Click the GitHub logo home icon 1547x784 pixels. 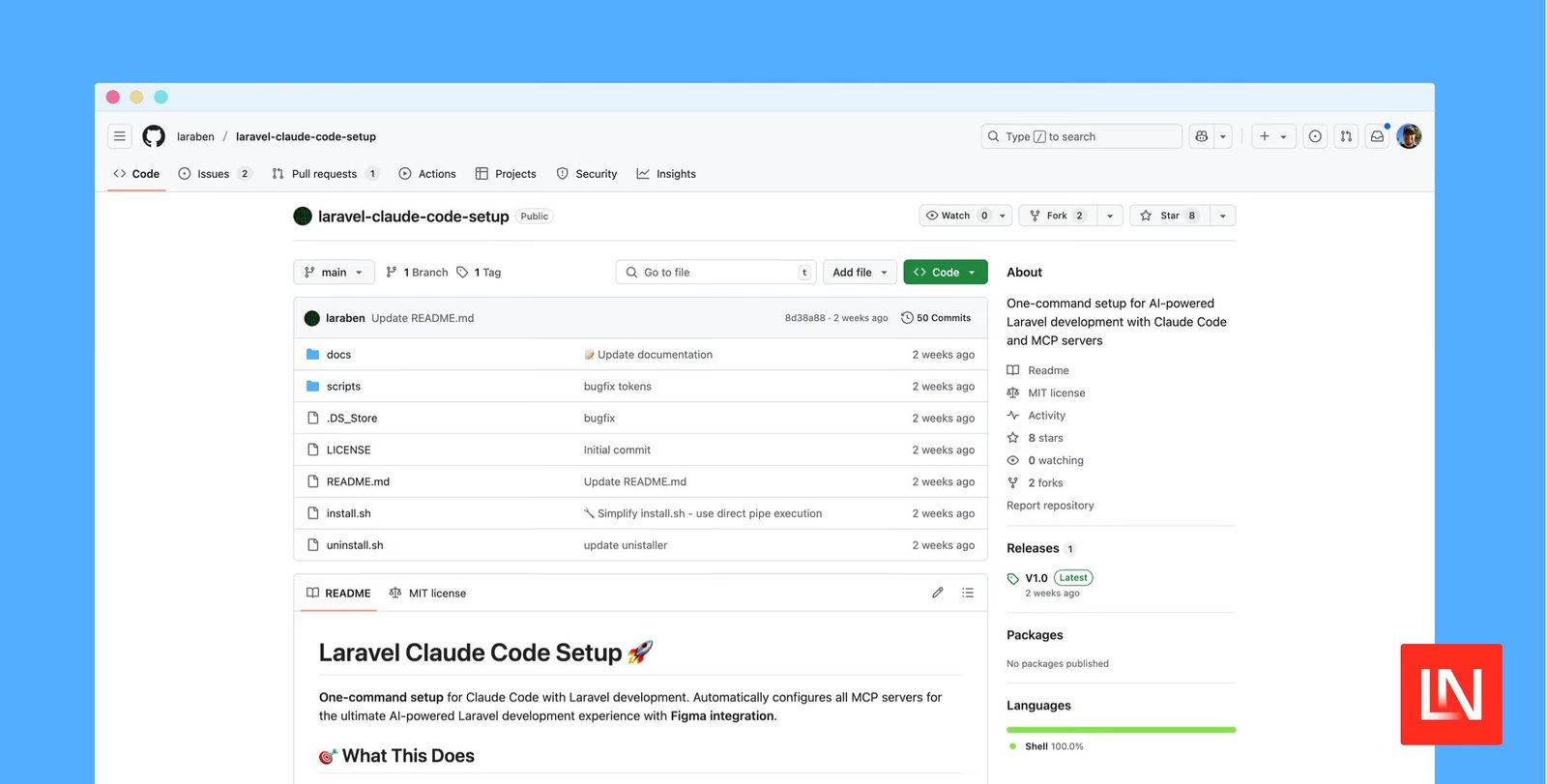click(154, 136)
